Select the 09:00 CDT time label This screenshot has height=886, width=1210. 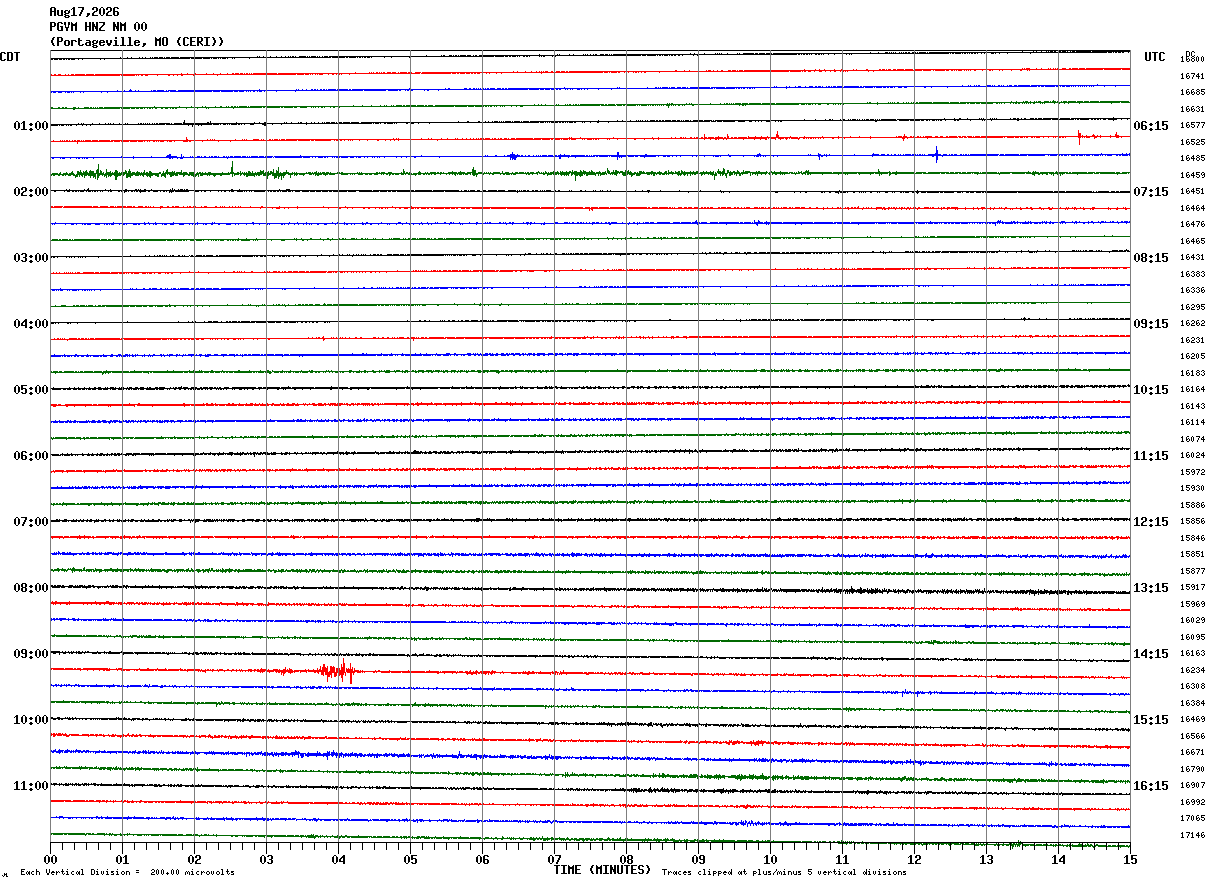(30, 654)
